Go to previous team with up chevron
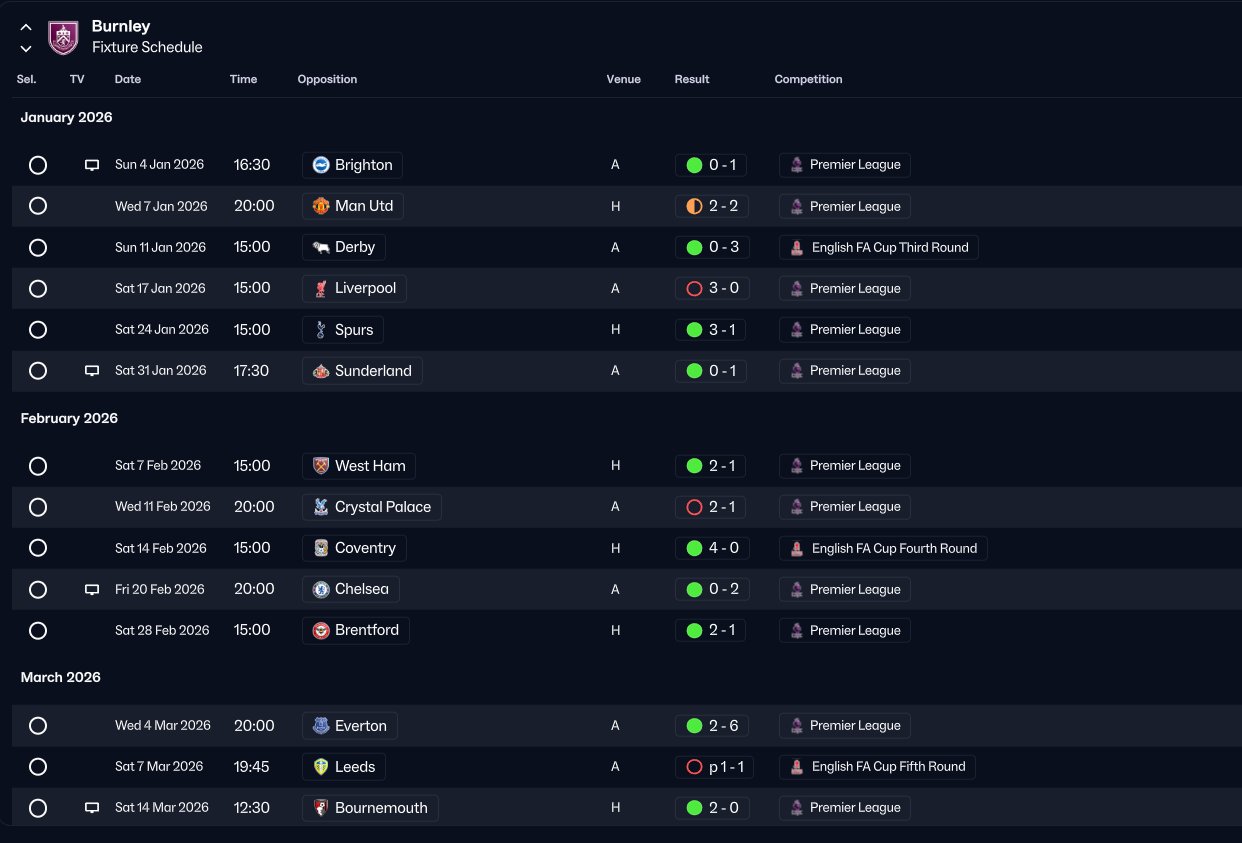 [x=26, y=28]
